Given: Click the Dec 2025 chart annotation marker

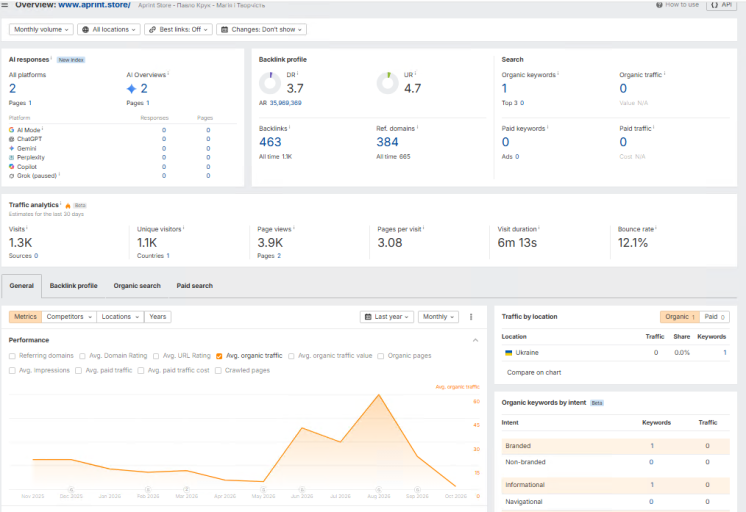Looking at the screenshot, I should pos(71,490).
